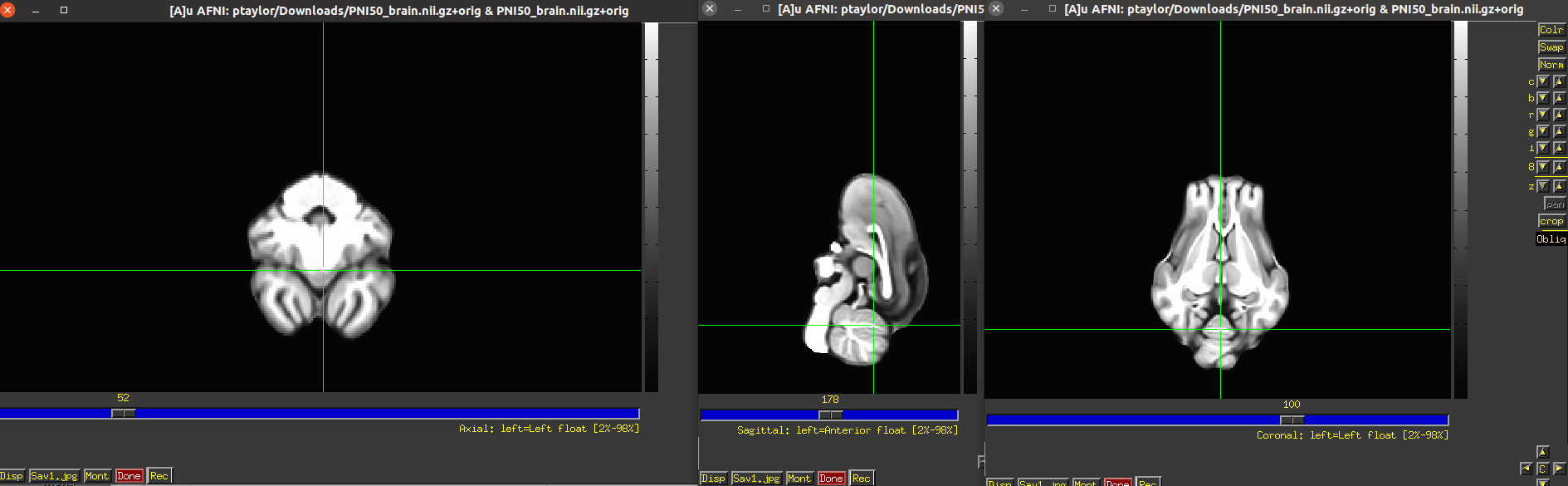Click the gamma 'g' up arrow

tap(1559, 131)
